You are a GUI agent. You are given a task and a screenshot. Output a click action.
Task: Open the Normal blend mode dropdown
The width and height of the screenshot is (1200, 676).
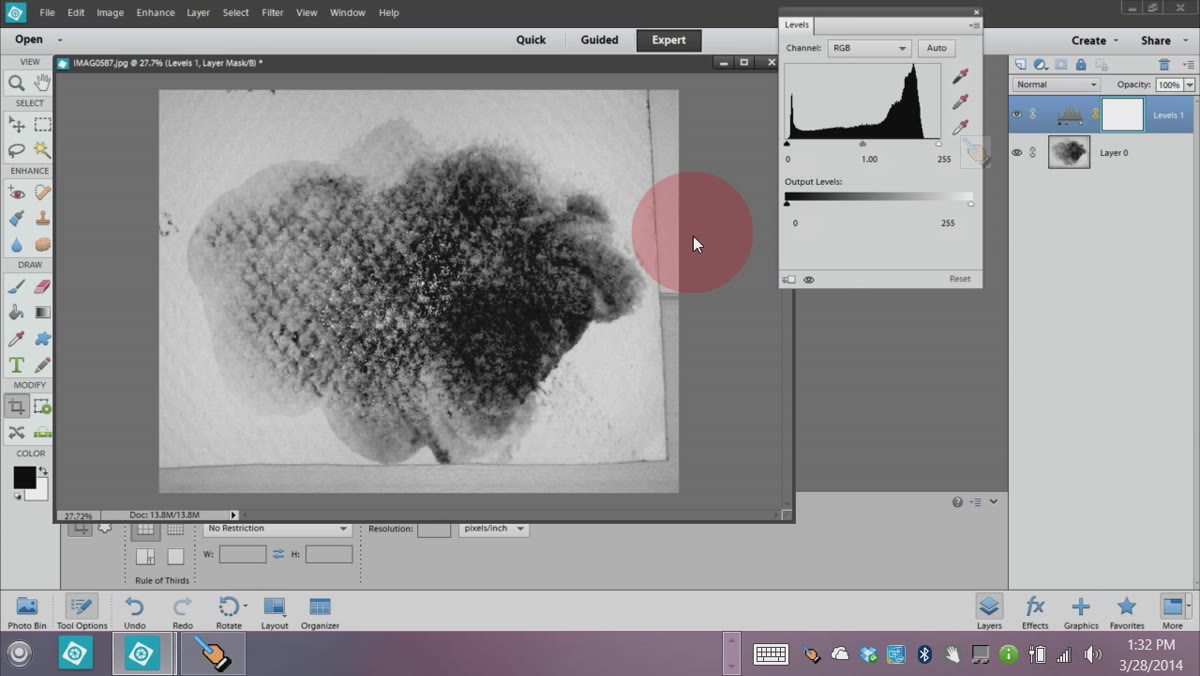tap(1056, 85)
